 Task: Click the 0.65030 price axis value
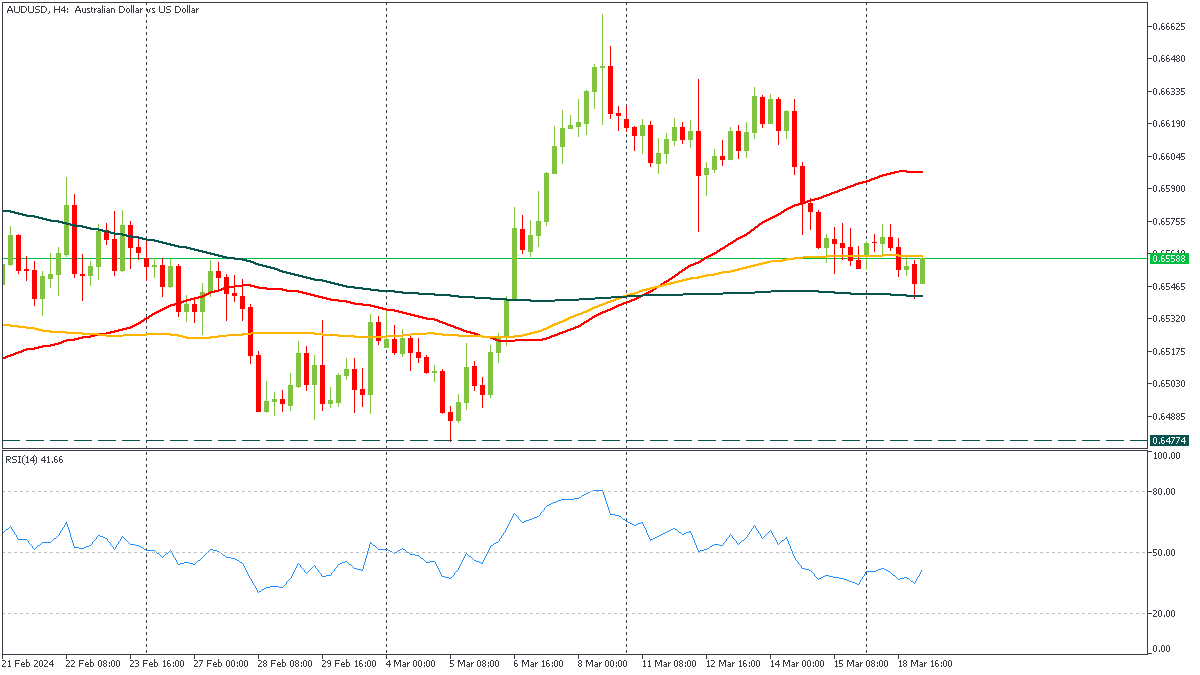pyautogui.click(x=1169, y=383)
